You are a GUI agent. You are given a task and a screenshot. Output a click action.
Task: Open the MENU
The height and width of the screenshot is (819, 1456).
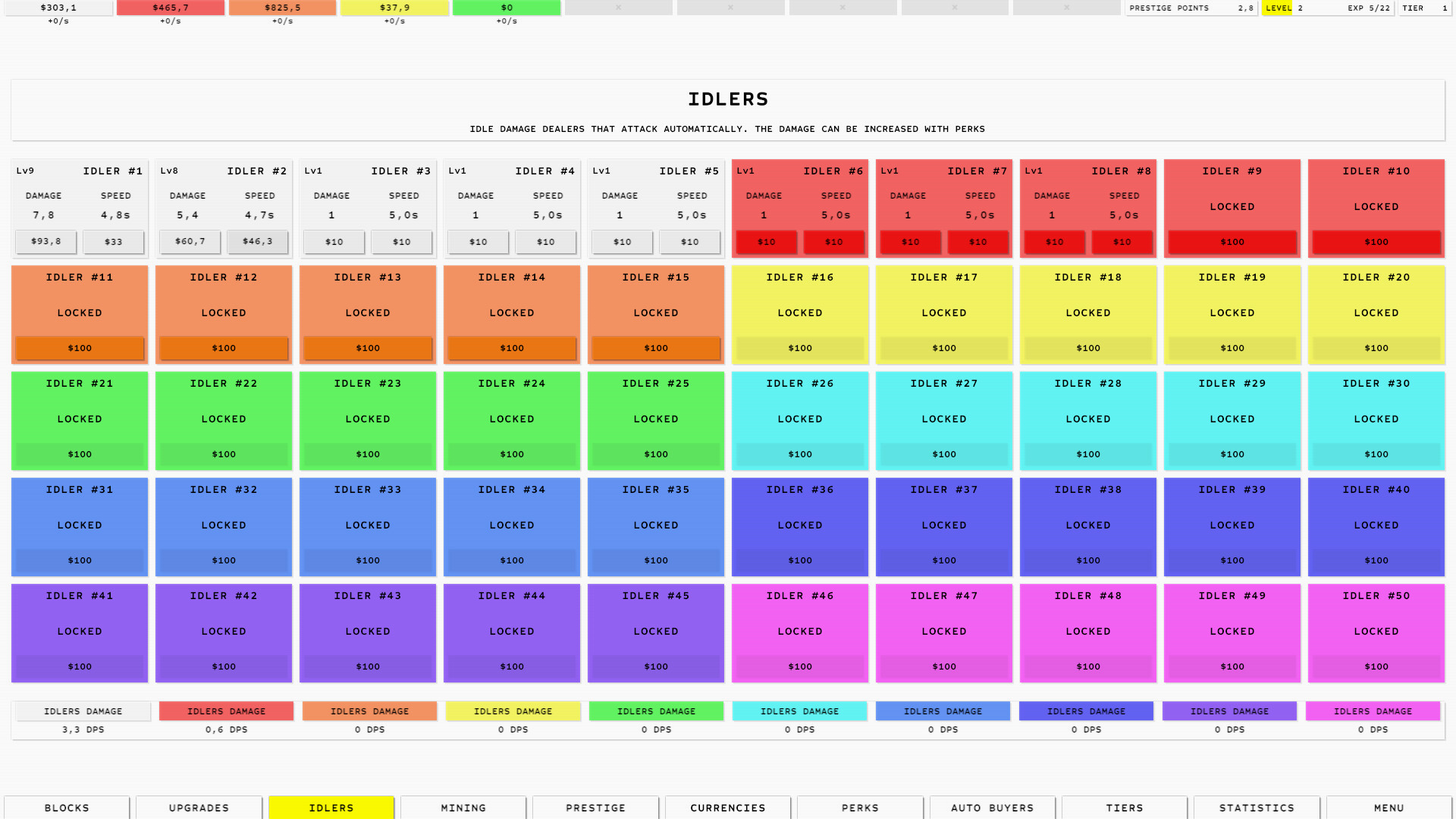1388,808
